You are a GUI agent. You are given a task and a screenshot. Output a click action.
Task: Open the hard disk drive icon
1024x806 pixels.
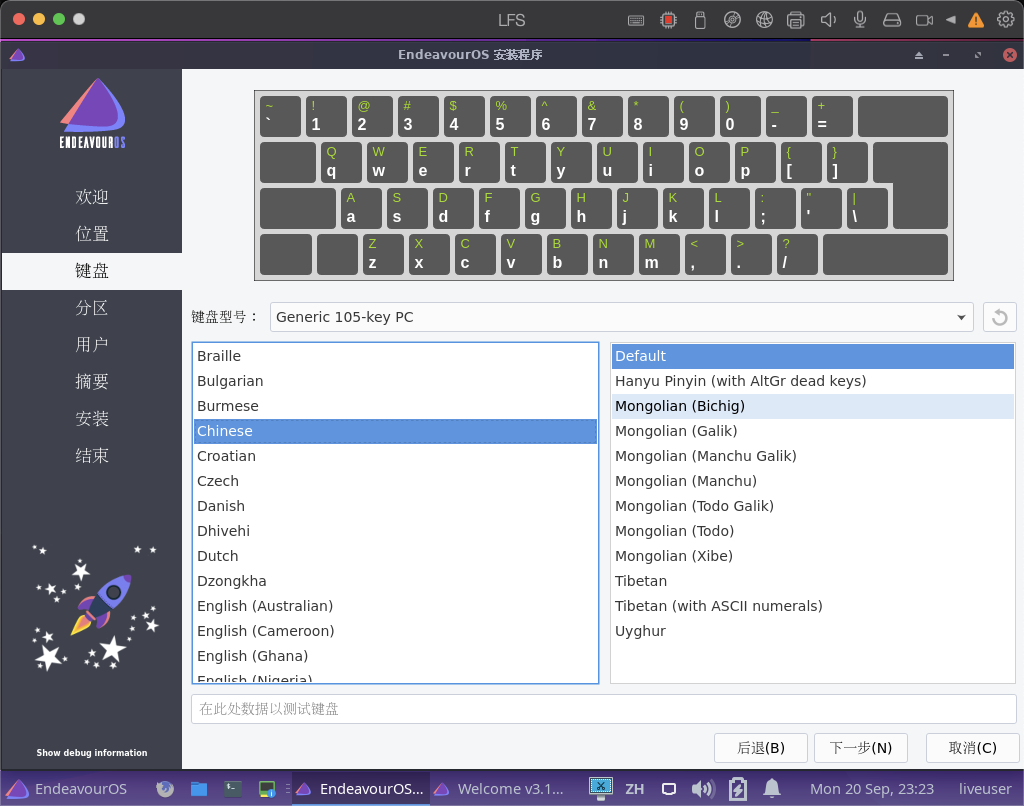pos(892,20)
